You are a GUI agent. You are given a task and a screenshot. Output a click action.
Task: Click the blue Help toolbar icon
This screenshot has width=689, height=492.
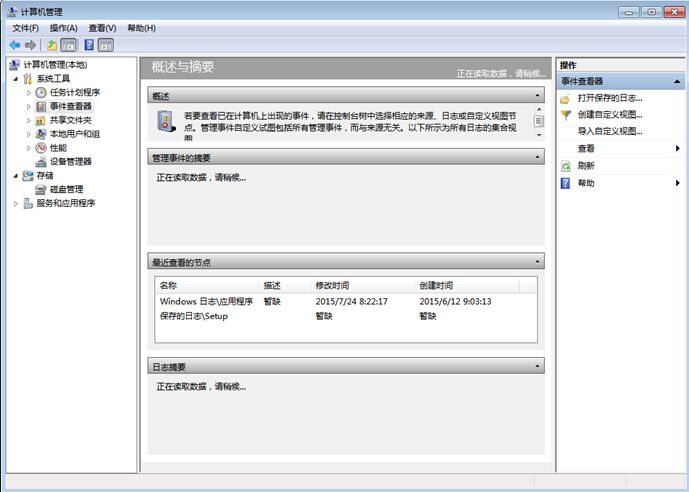pos(89,45)
